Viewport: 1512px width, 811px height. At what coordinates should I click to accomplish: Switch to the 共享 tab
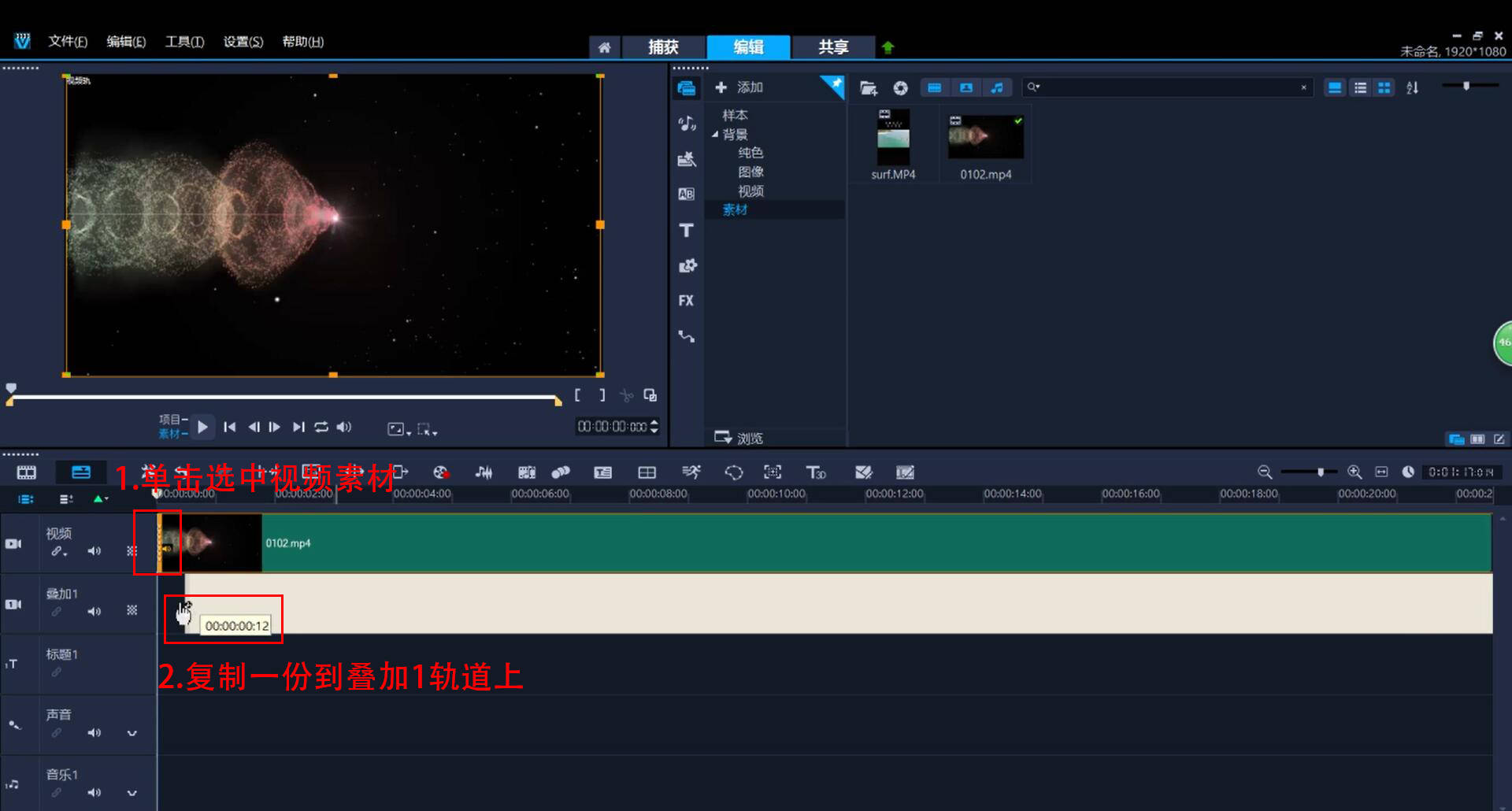[x=833, y=47]
